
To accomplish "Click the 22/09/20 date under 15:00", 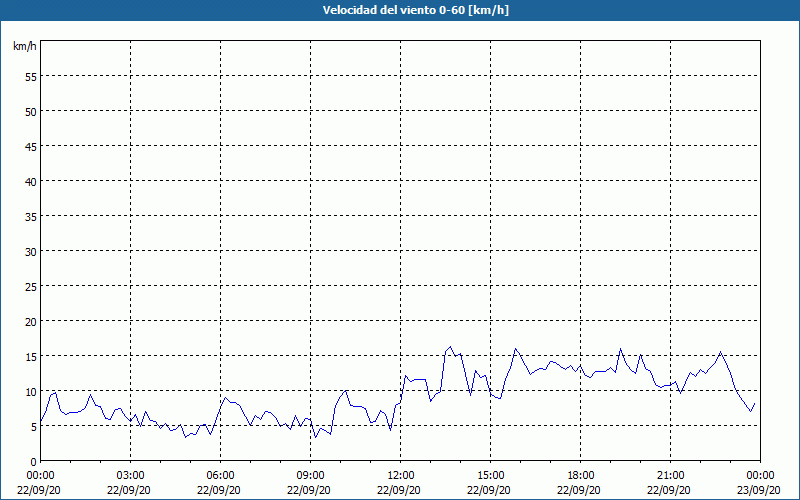I will 489,490.
